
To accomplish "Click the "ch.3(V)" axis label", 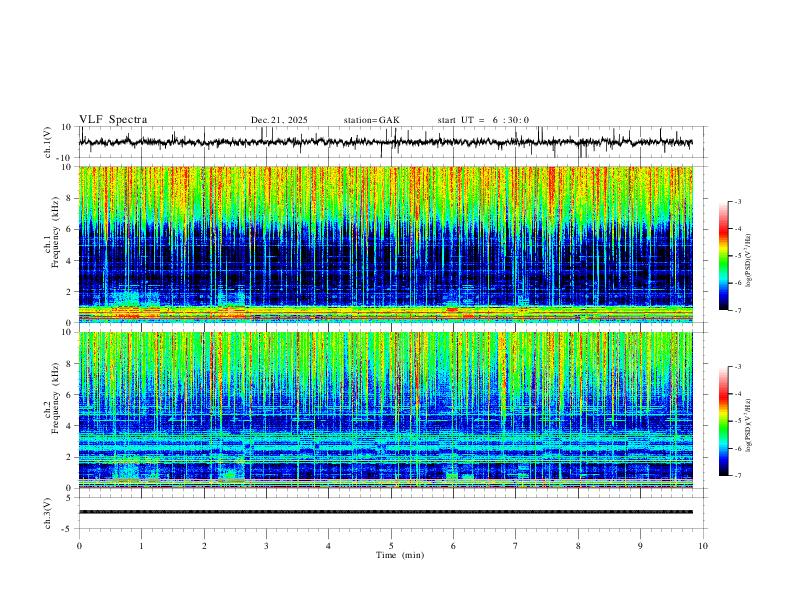I will (48, 513).
